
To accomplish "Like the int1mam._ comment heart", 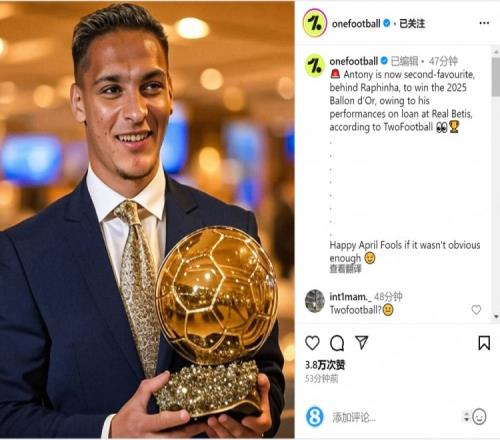I will [x=476, y=310].
